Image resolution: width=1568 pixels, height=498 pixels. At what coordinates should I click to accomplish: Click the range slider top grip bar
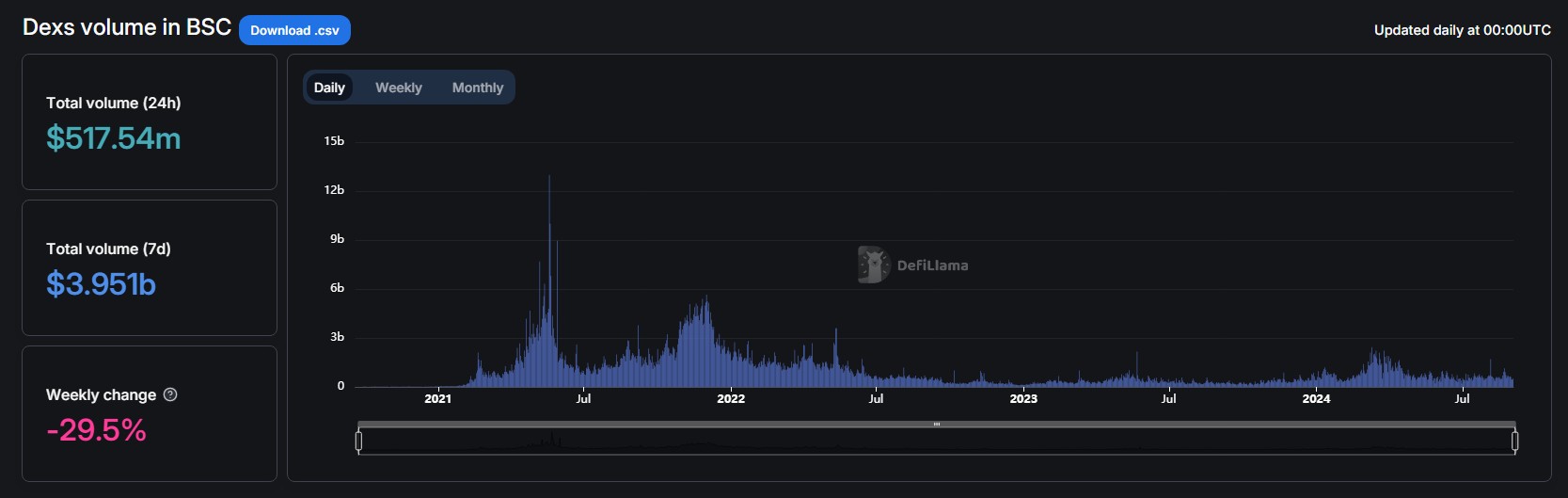[x=937, y=424]
